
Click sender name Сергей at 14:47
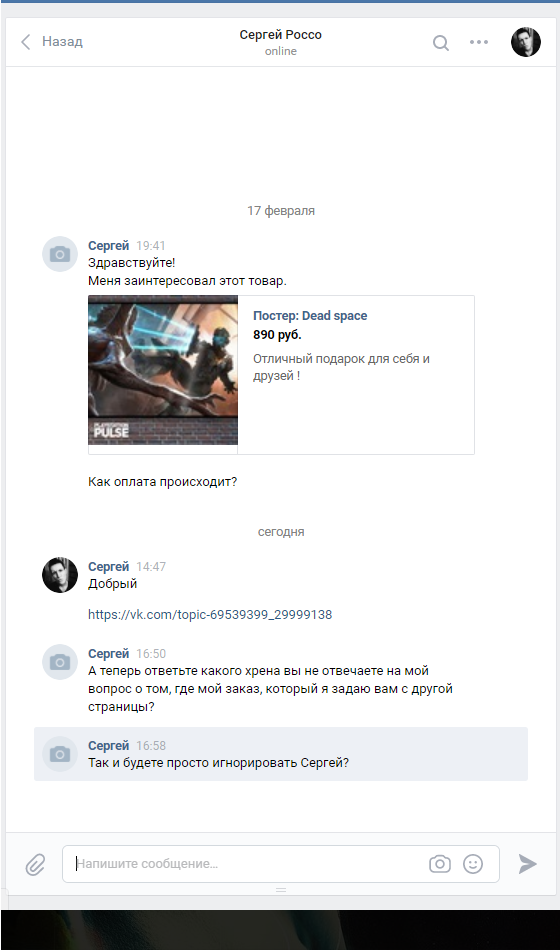tap(108, 566)
